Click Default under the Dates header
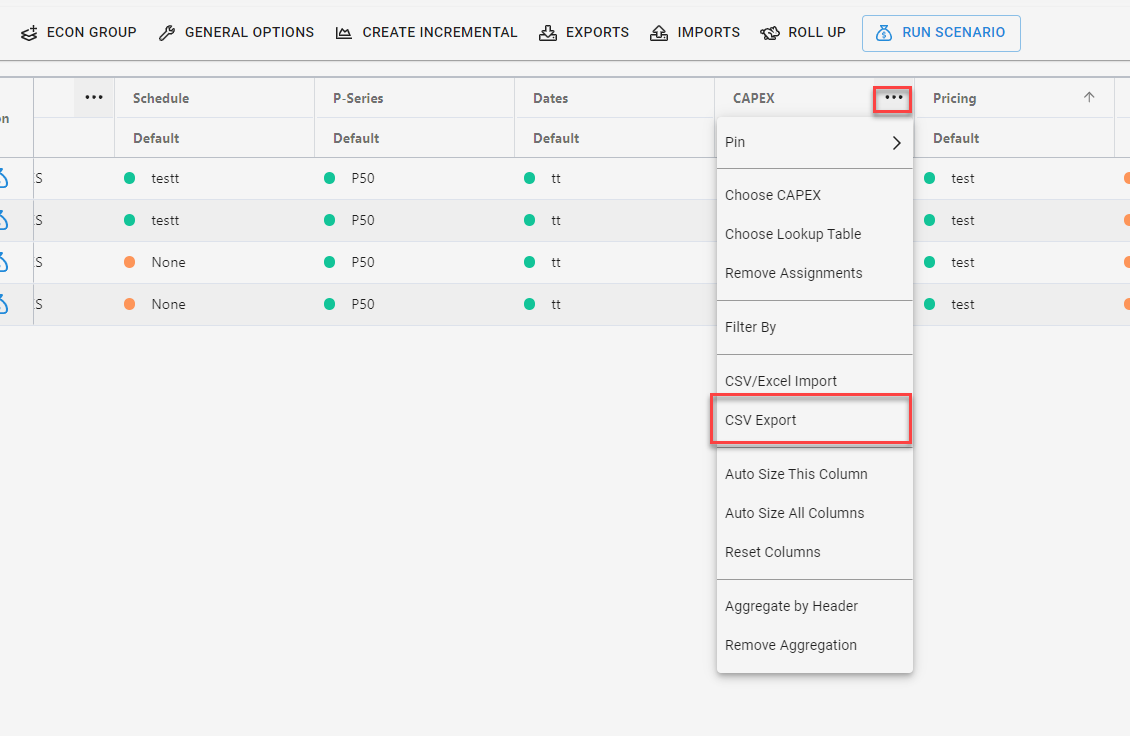This screenshot has height=736, width=1130. point(556,138)
